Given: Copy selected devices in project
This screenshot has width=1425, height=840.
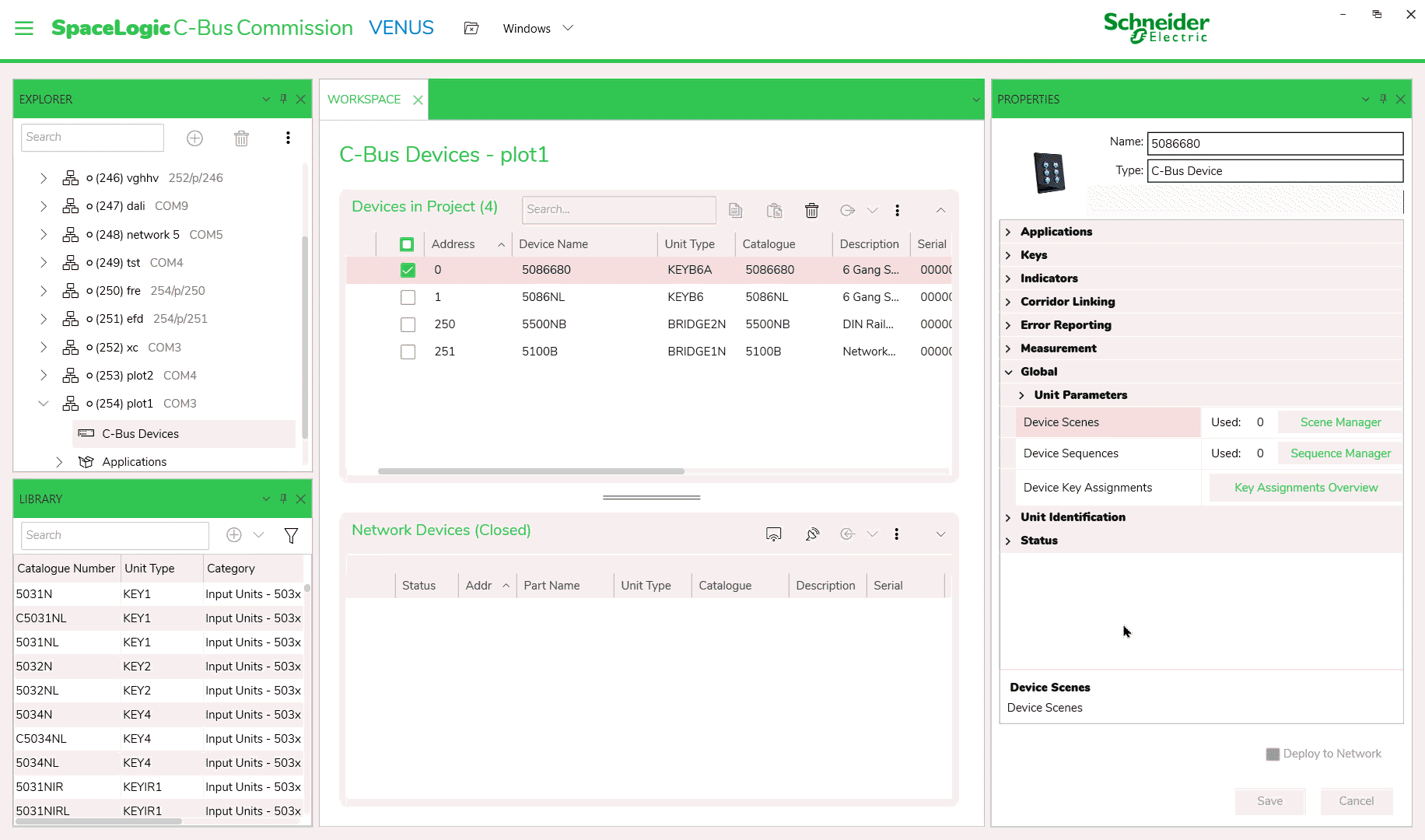Looking at the screenshot, I should coord(735,210).
